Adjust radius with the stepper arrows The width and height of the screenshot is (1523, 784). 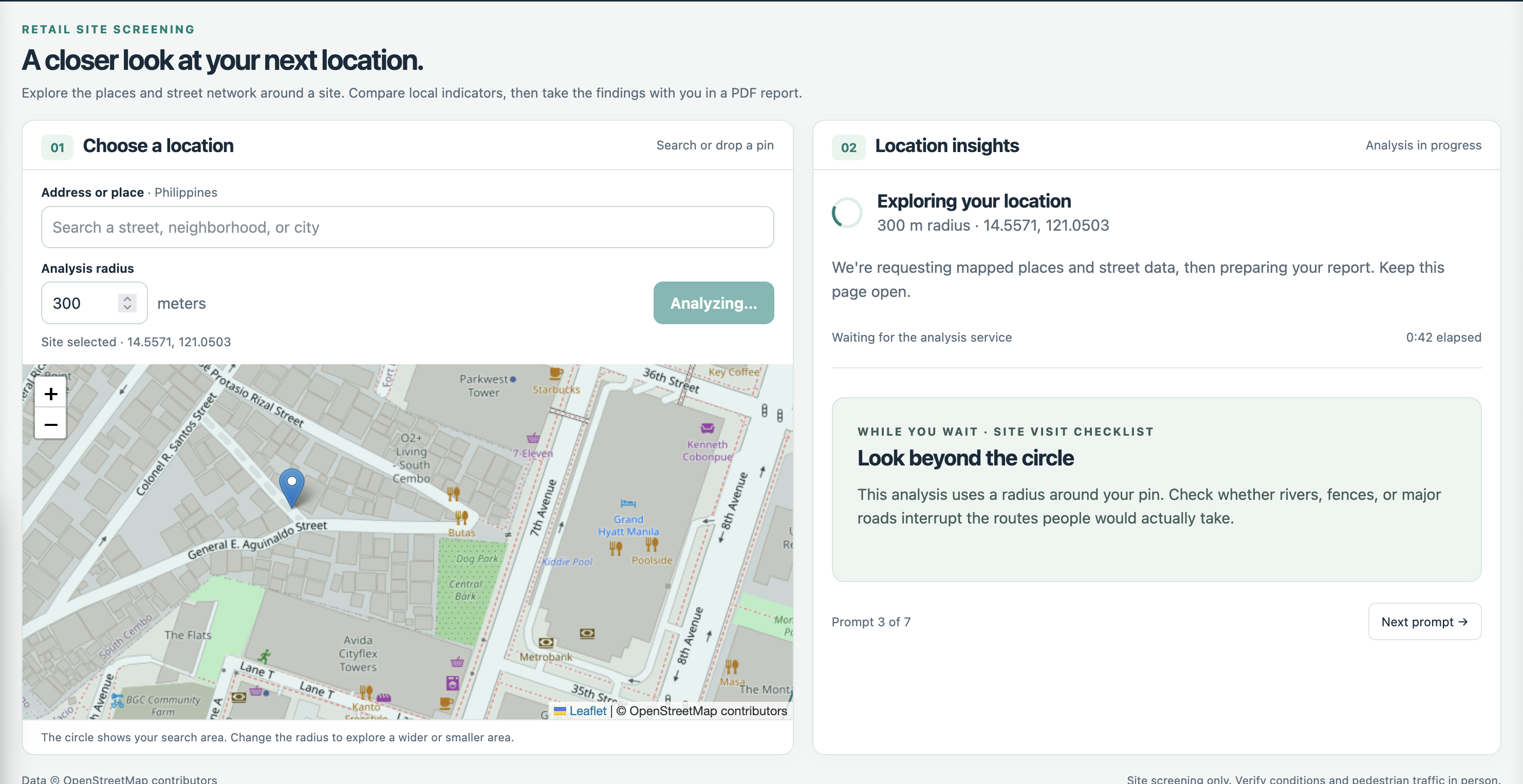click(x=127, y=303)
